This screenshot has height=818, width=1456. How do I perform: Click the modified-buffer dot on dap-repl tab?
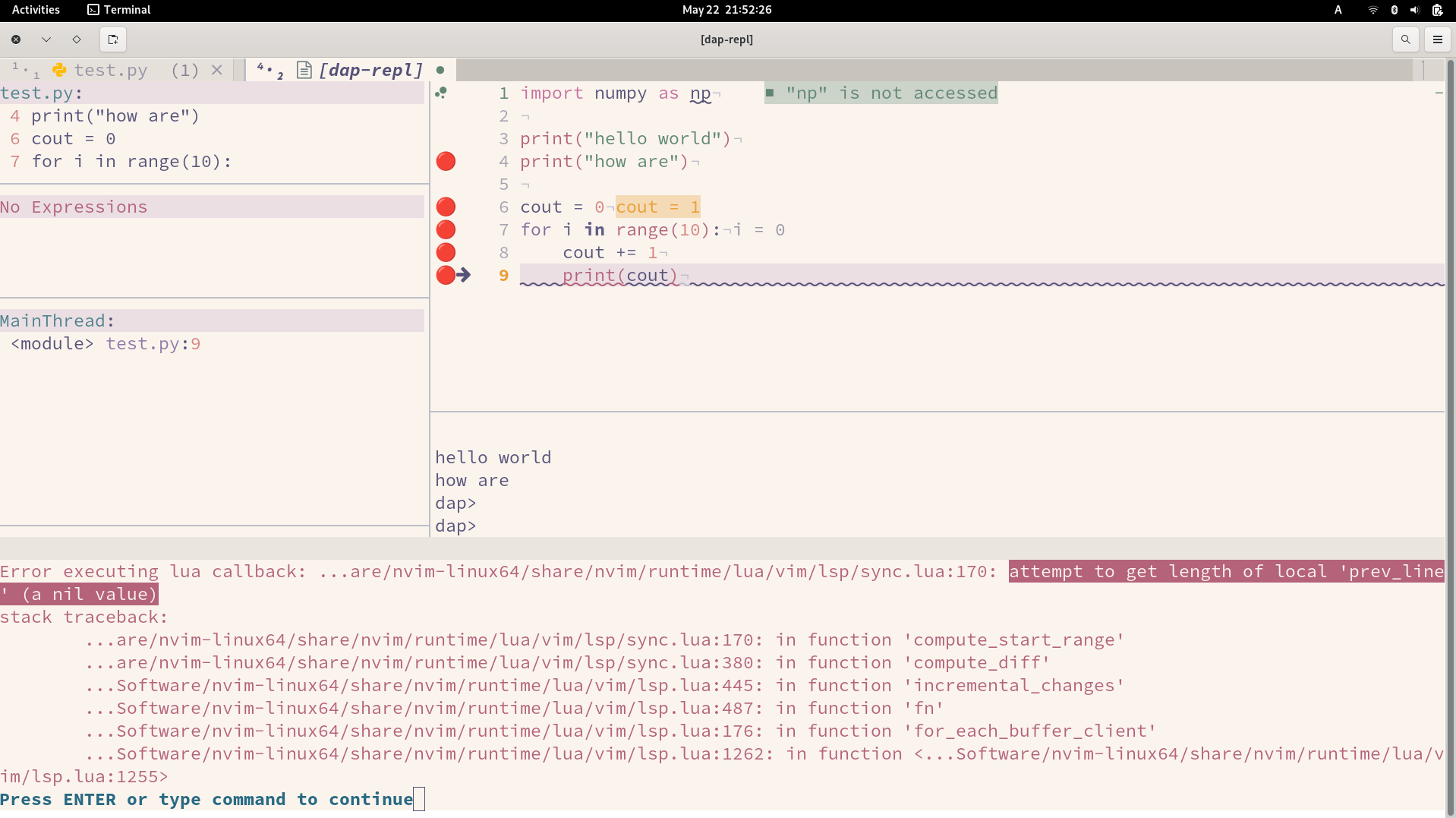[x=439, y=70]
